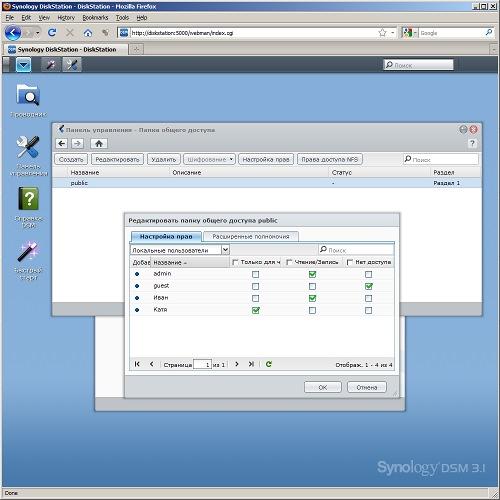The width and height of the screenshot is (500, 500).
Task: Refresh the user list with green arrow
Action: (x=269, y=364)
